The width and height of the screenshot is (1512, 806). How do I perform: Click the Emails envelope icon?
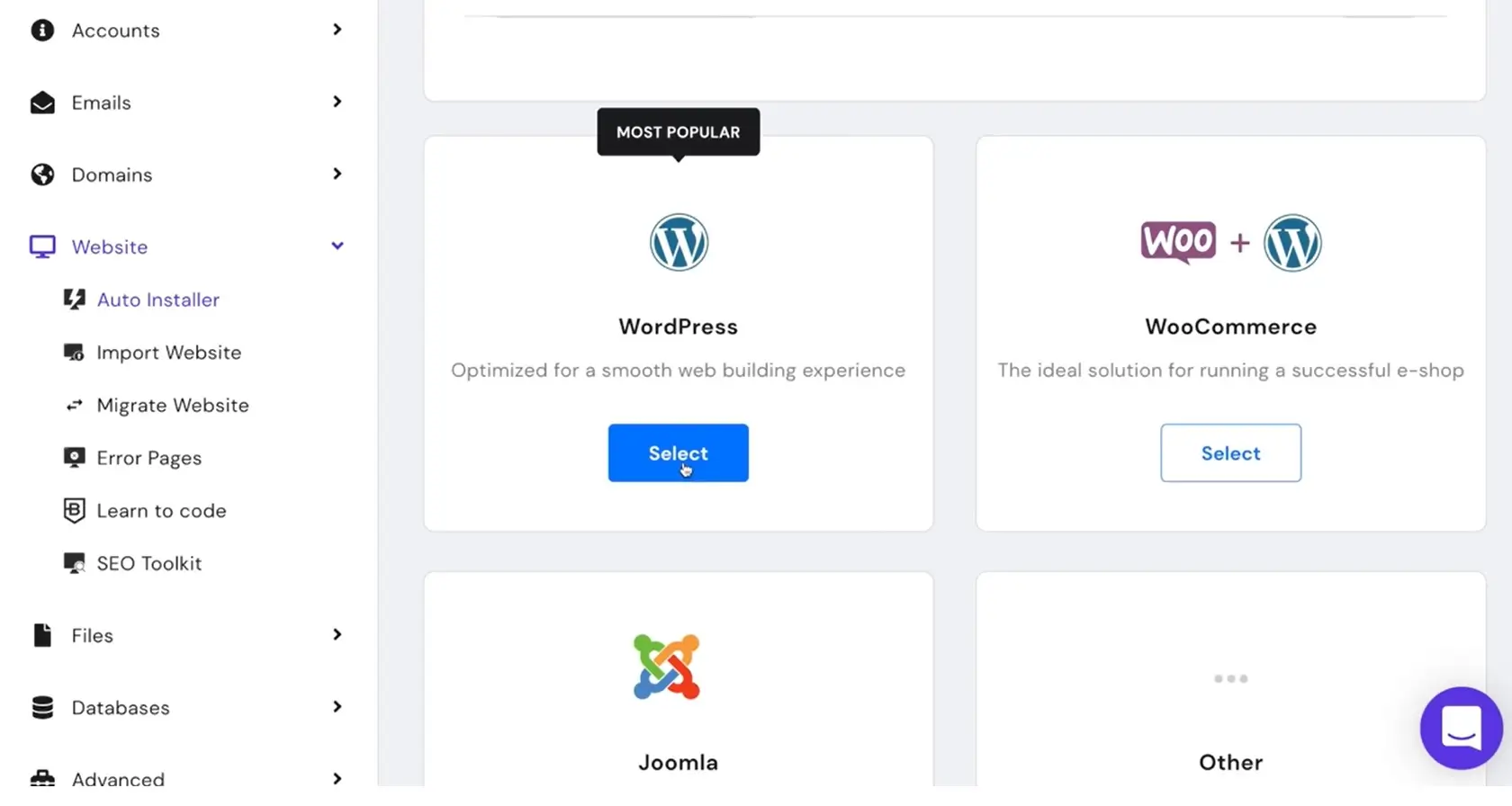[42, 103]
